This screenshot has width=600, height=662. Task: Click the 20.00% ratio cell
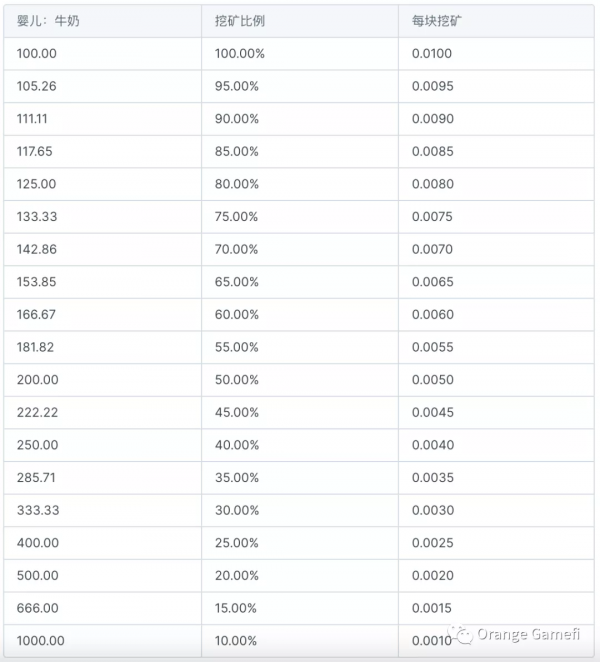click(237, 575)
